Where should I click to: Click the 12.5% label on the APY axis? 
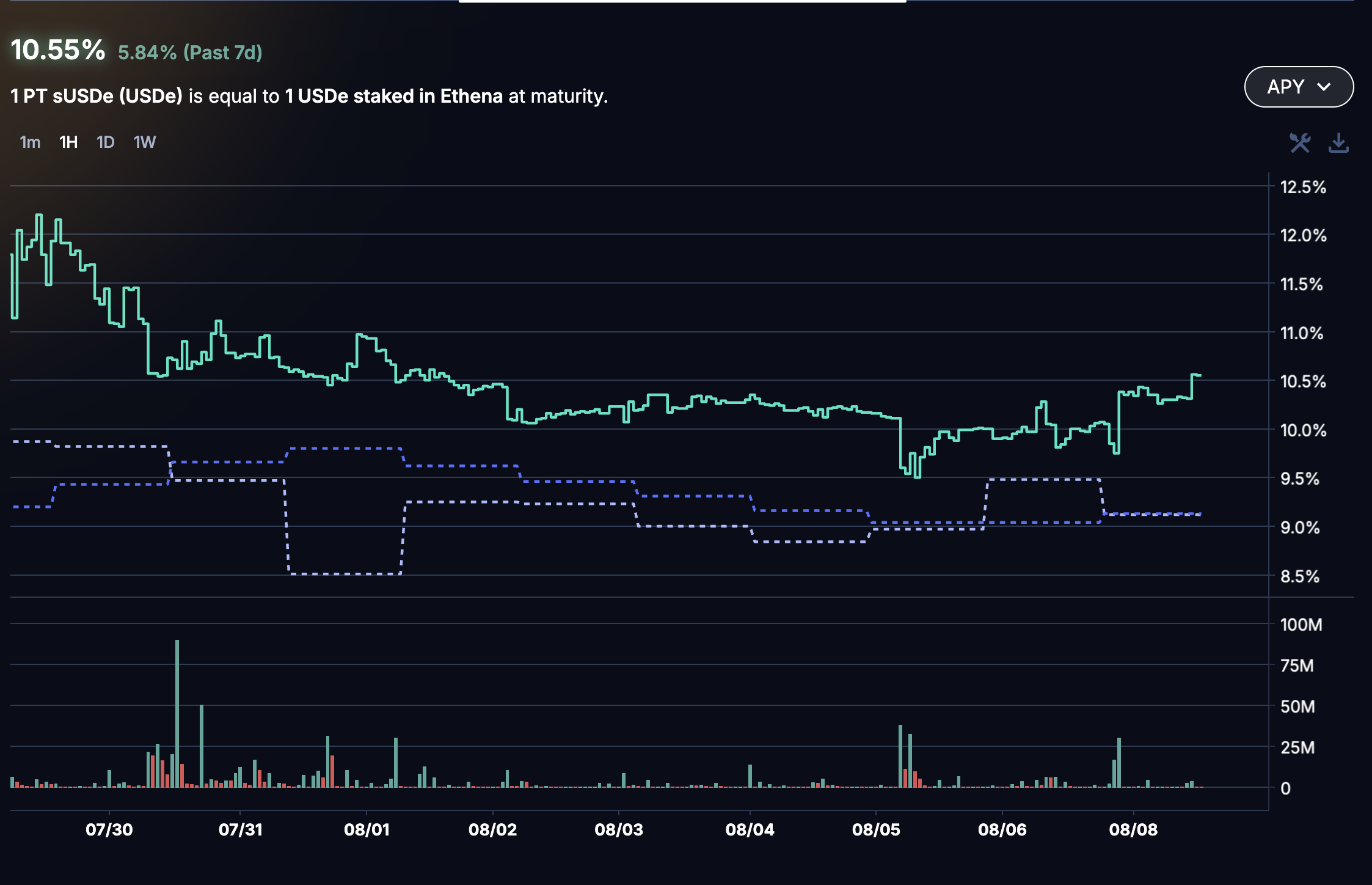pos(1303,187)
